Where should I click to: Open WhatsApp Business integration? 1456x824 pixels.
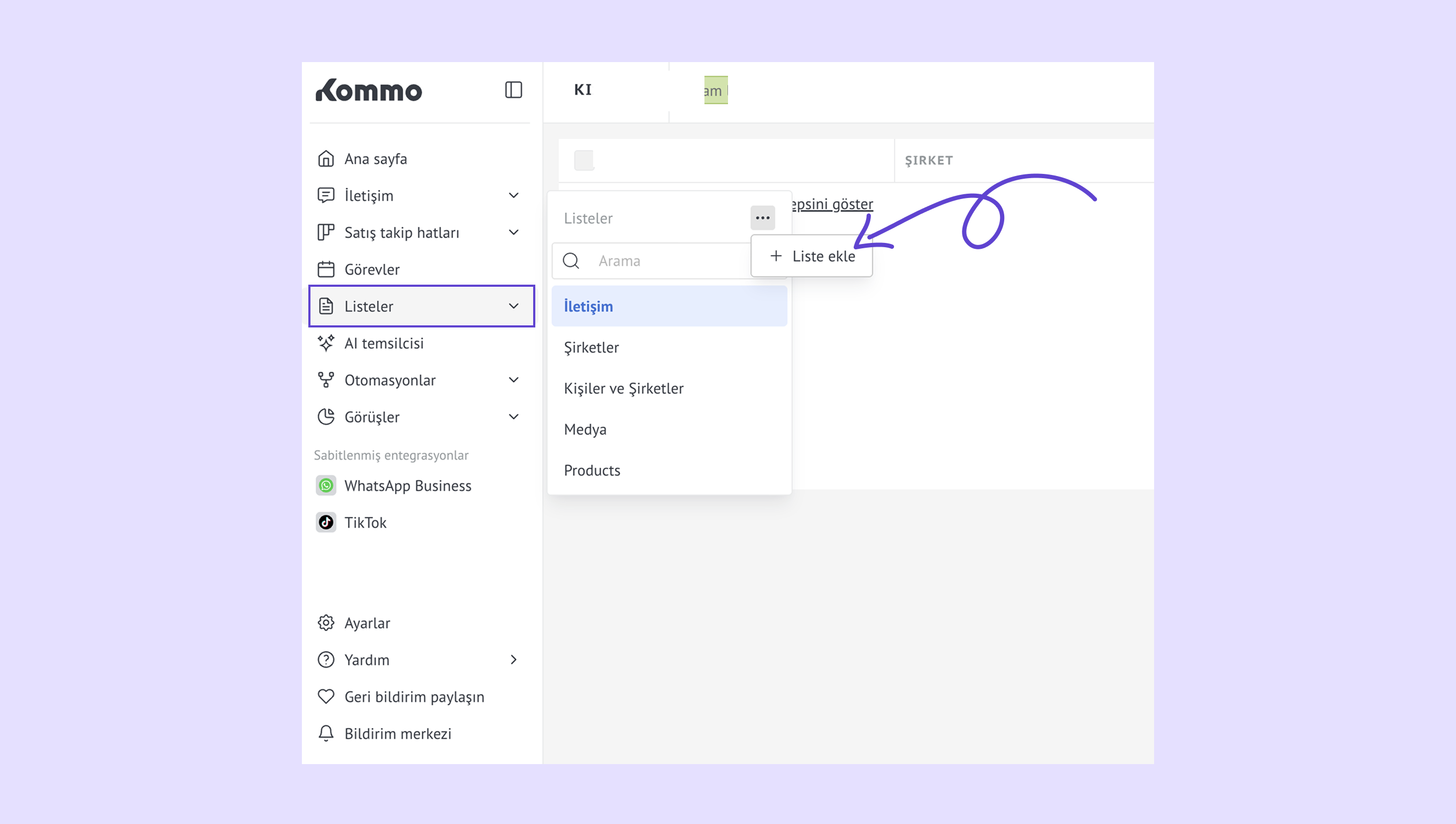tap(407, 486)
